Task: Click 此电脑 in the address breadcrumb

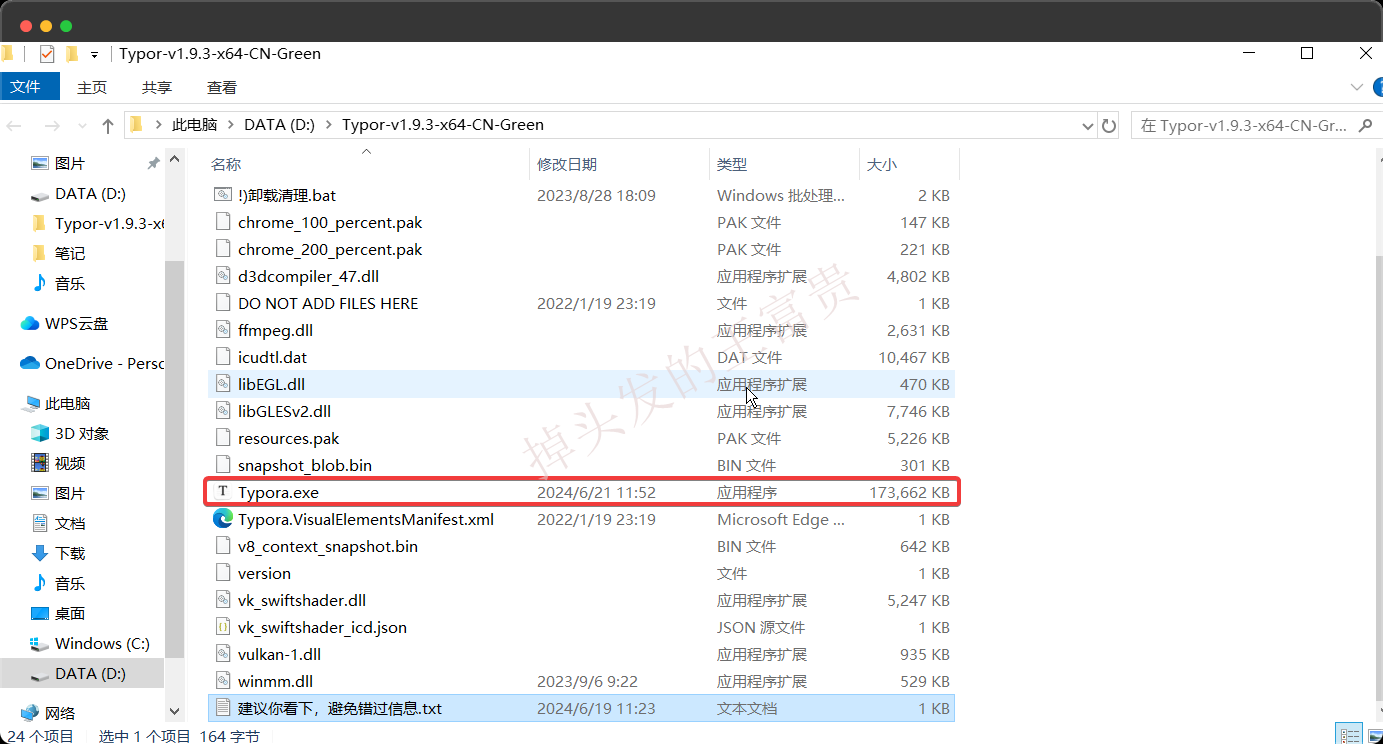Action: pos(195,126)
